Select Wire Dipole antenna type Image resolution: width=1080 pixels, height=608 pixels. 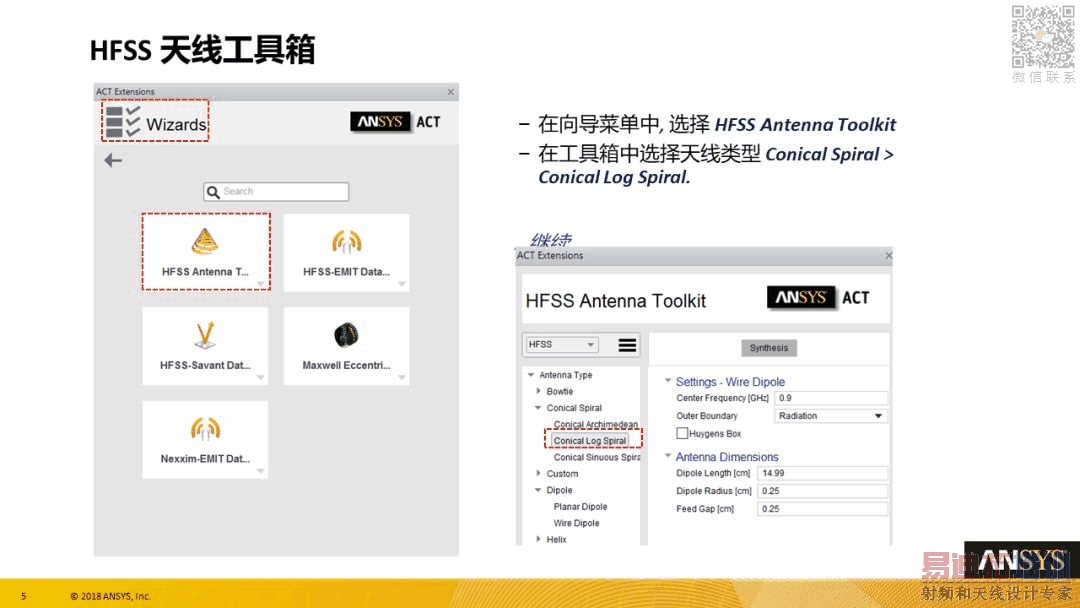pos(577,523)
